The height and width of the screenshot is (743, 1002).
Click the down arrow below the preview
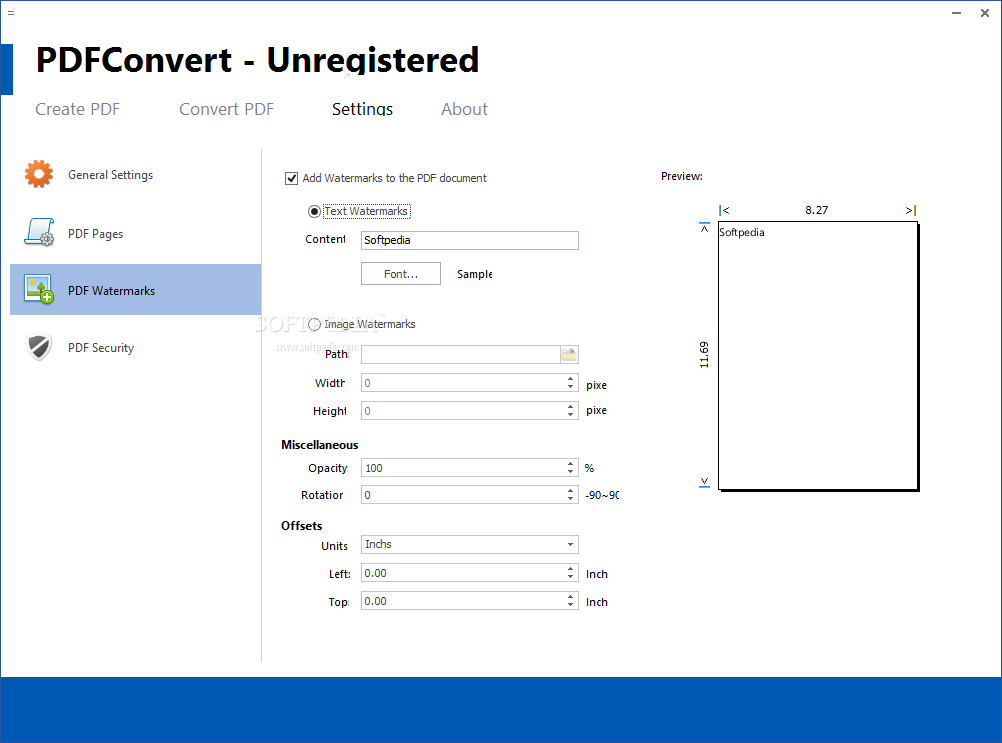click(x=704, y=481)
